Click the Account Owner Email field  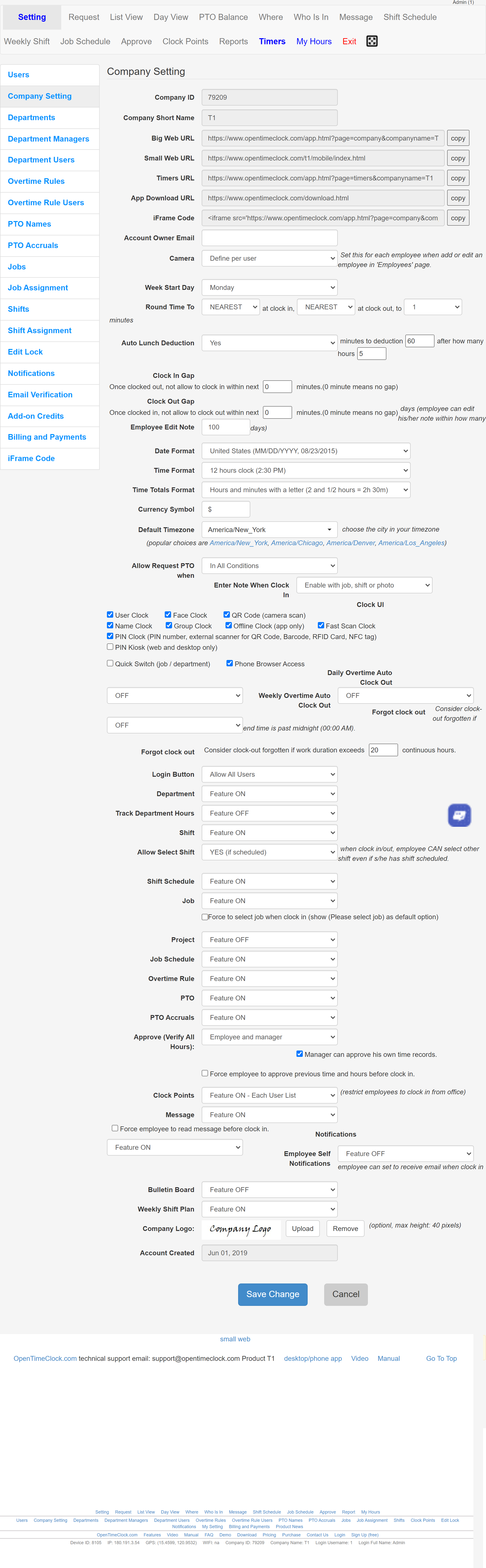point(269,238)
